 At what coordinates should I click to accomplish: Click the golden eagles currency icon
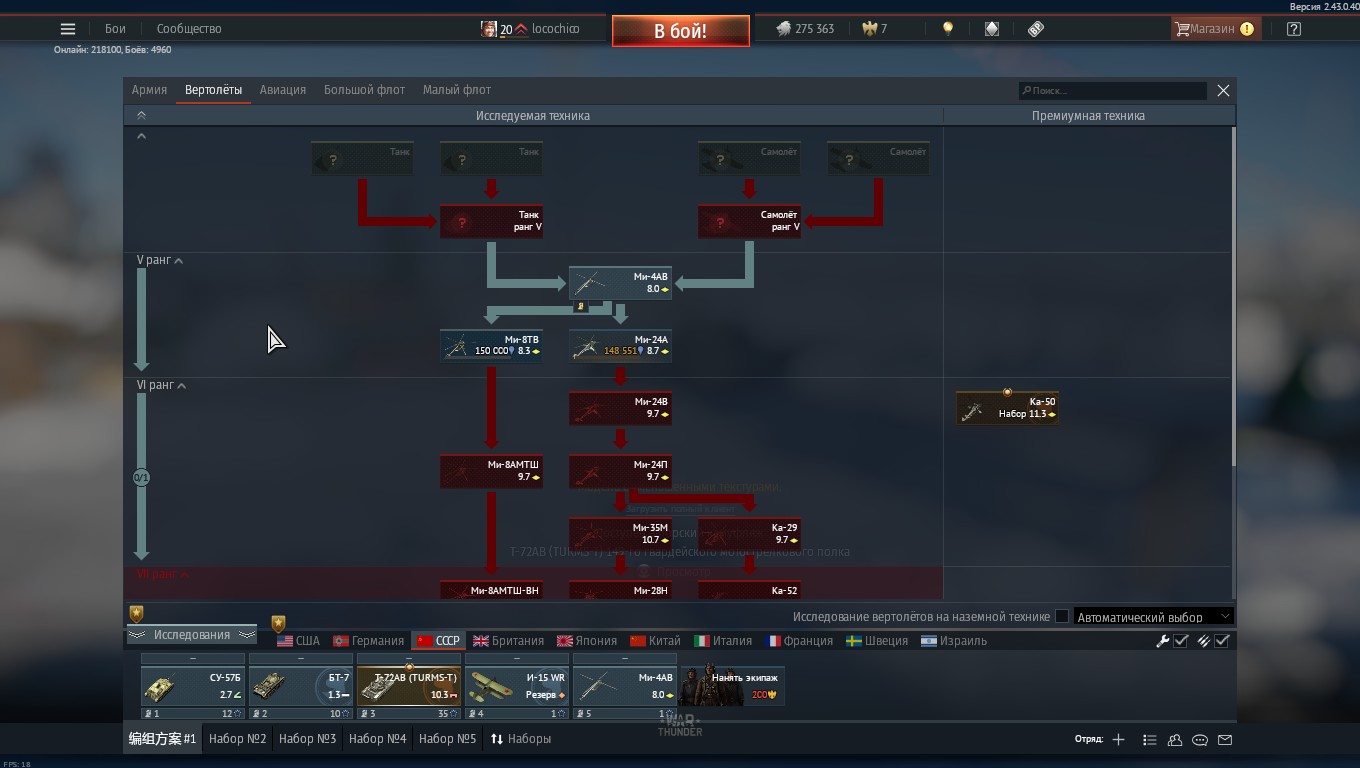point(869,29)
